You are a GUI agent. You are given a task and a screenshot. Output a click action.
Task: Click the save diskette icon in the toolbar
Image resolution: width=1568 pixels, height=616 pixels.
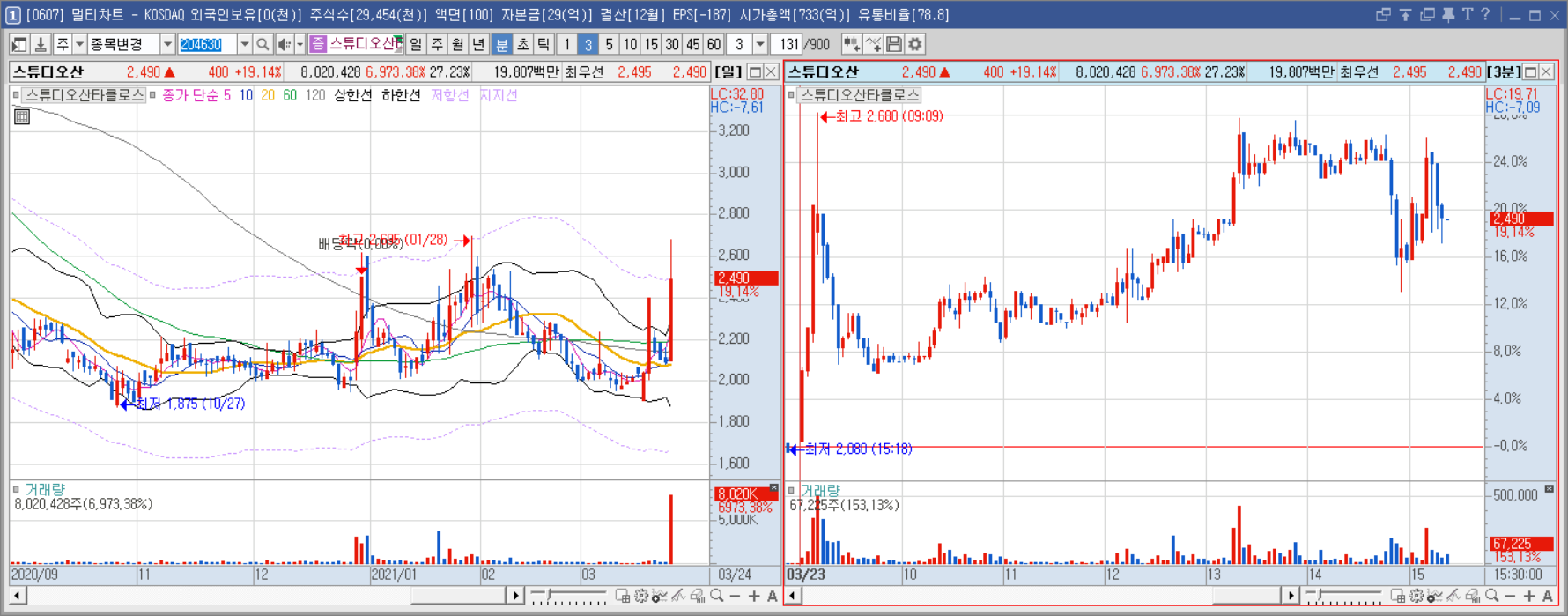tap(894, 44)
